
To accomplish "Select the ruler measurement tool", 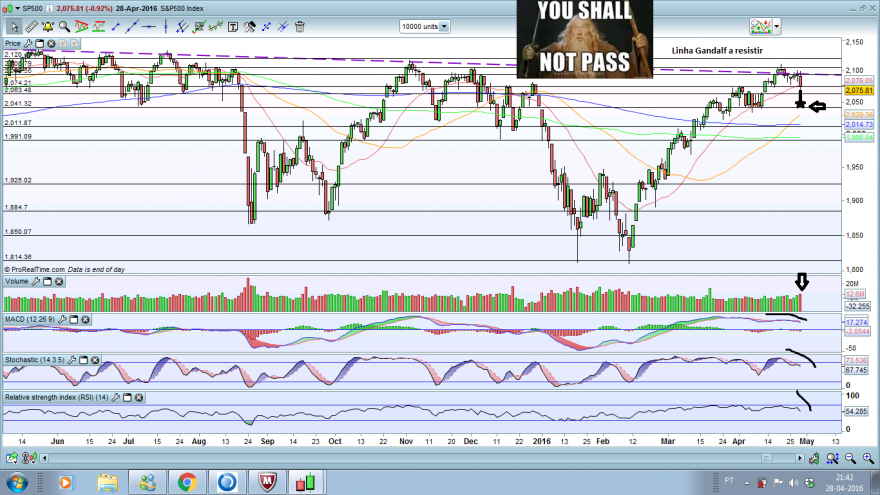I will click(31, 26).
